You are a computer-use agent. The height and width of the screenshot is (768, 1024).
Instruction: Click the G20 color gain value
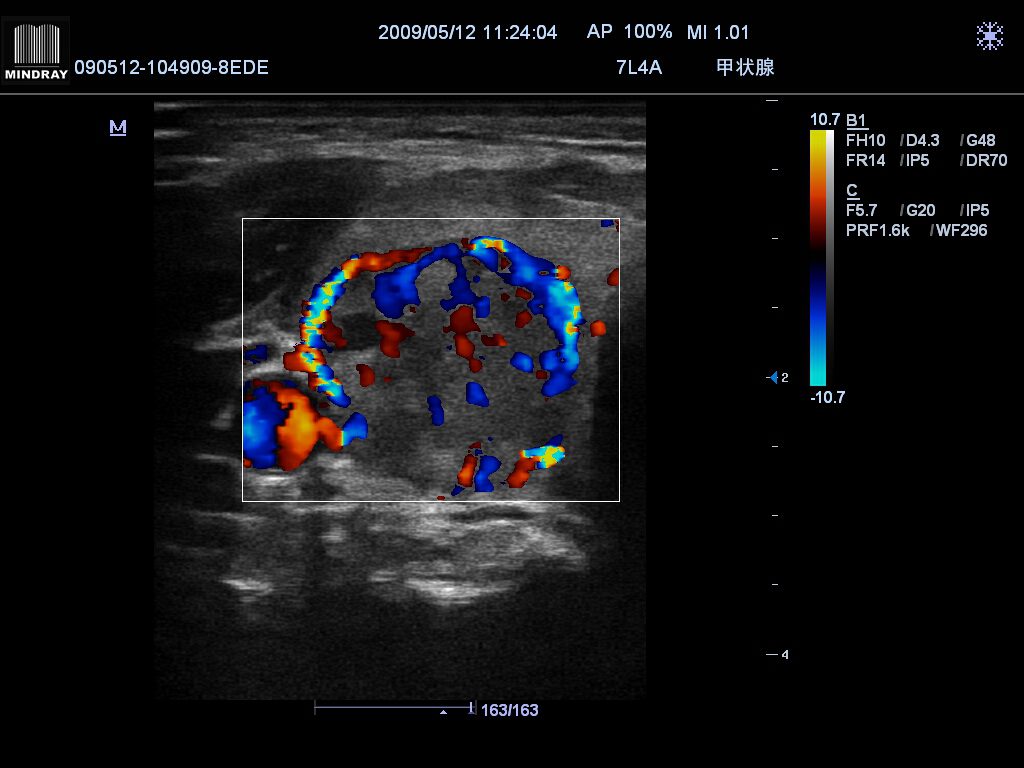click(x=919, y=210)
